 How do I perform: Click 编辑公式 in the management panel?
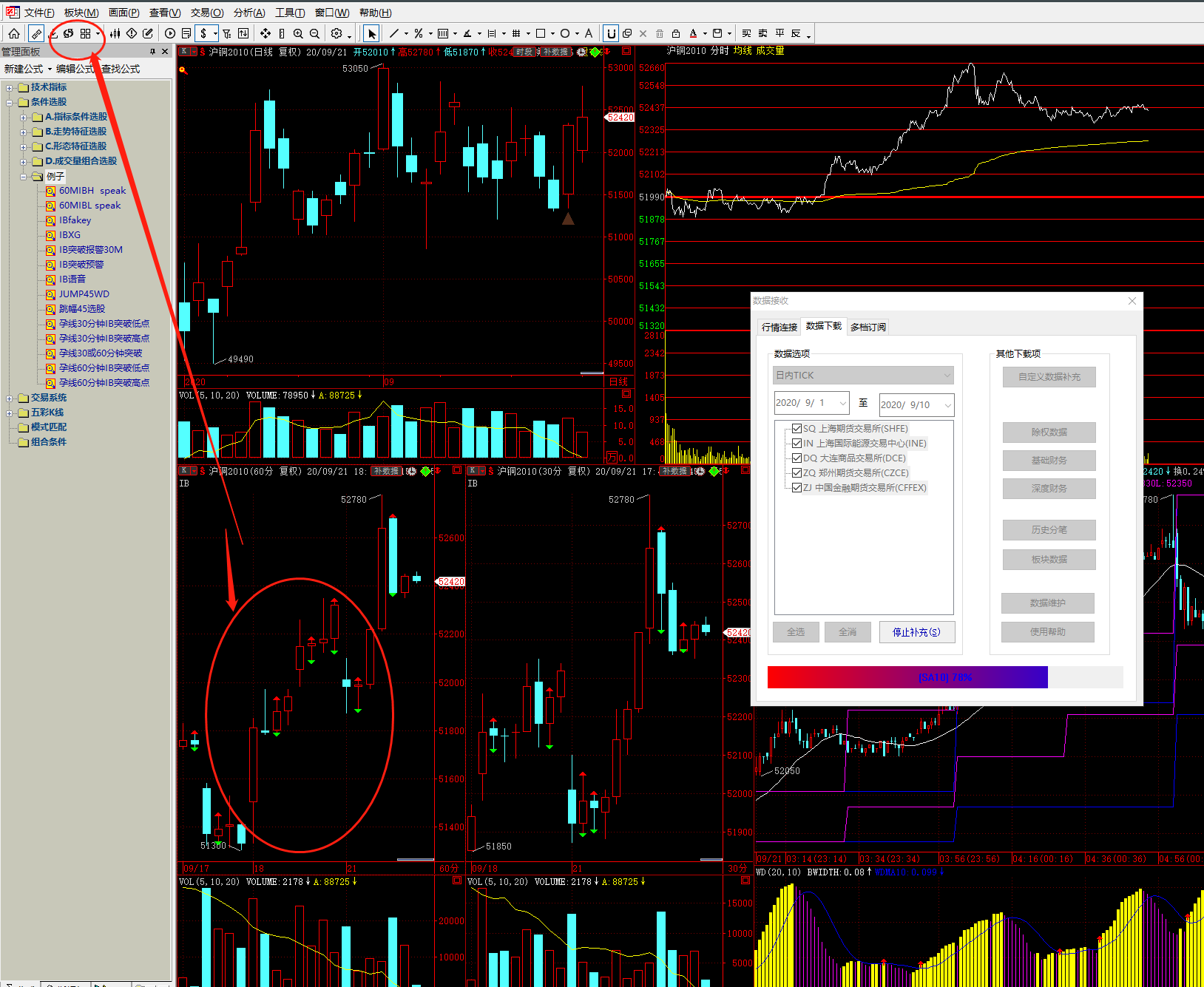[75, 69]
